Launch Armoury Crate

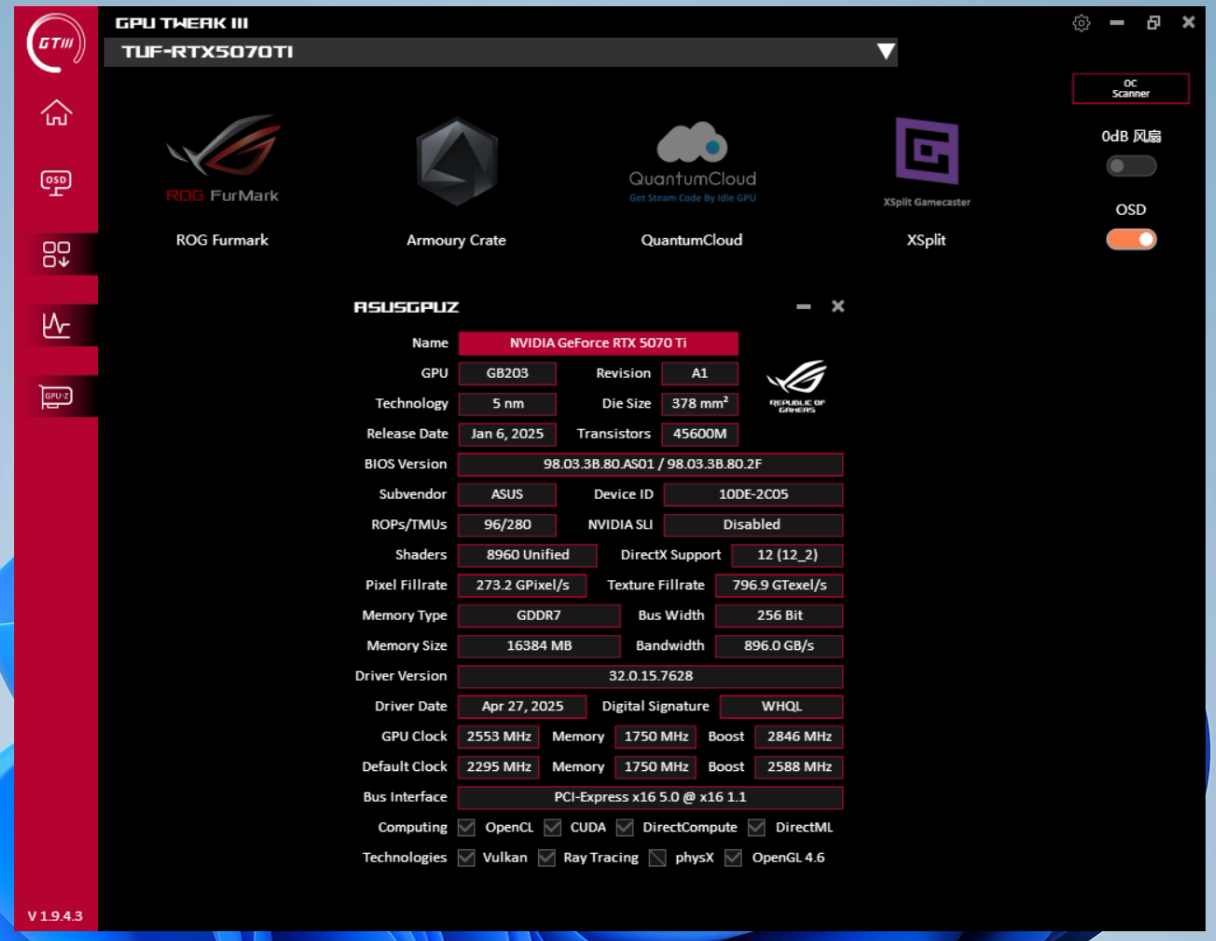coord(456,163)
